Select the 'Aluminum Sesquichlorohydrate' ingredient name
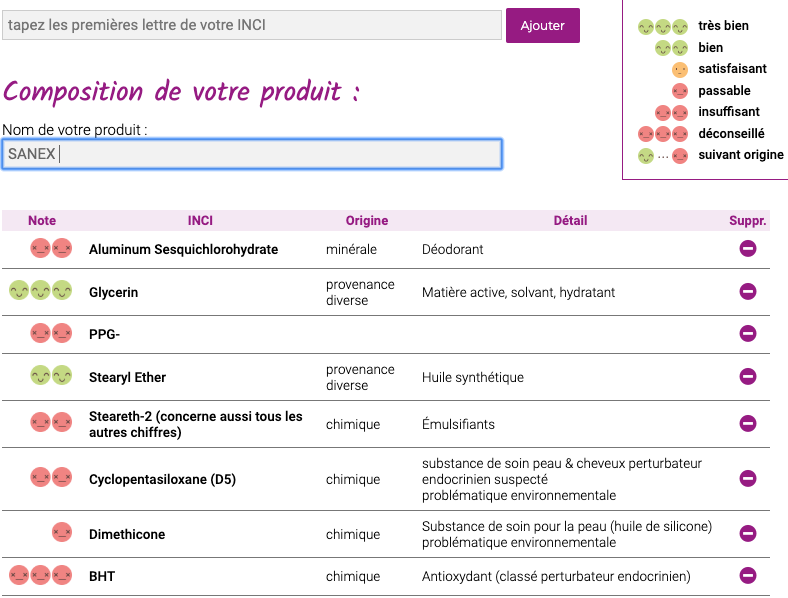Screen dimensions: 788x598 coord(183,249)
